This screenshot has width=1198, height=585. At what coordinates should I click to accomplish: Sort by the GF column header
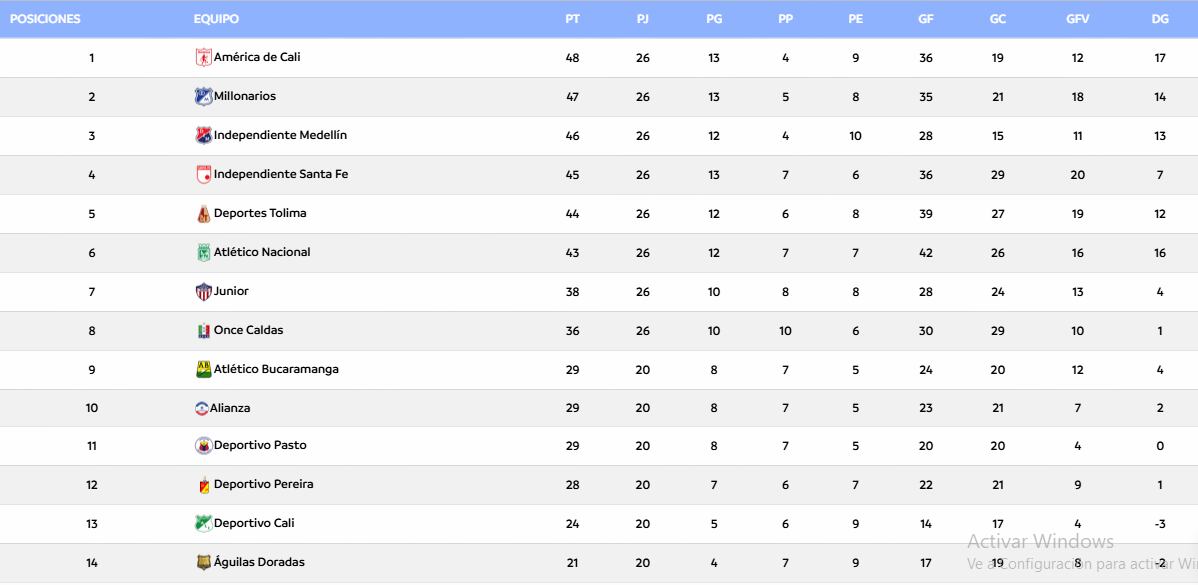tap(925, 19)
